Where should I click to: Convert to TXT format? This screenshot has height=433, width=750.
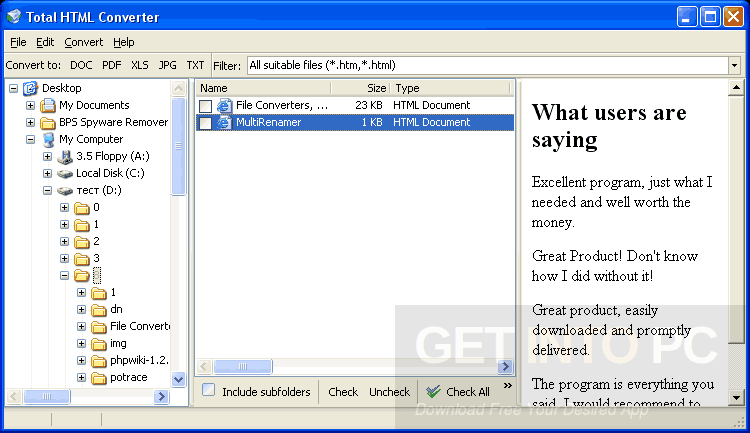[195, 66]
